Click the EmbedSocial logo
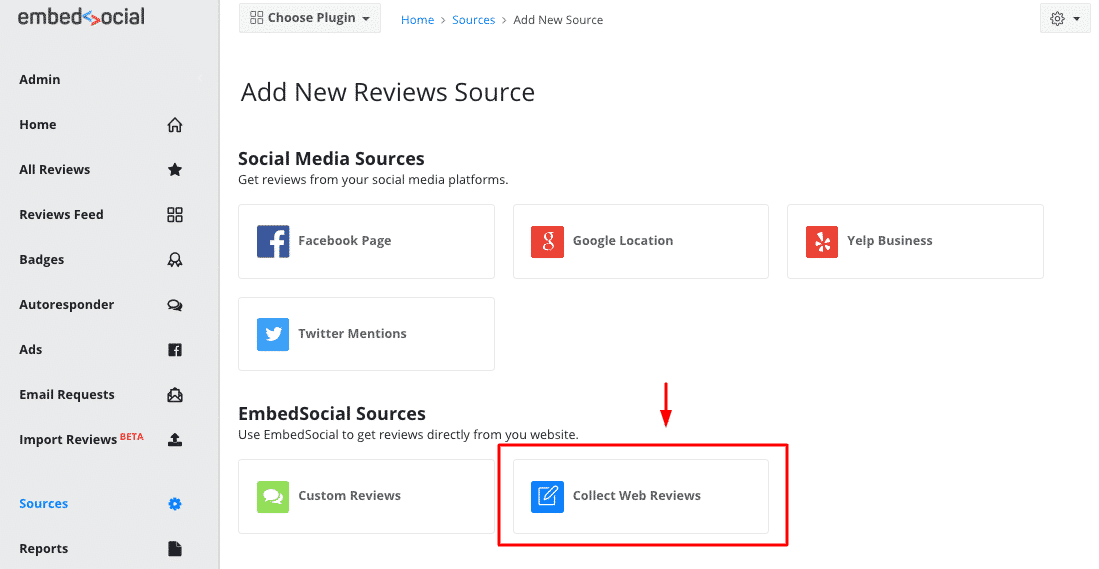The height and width of the screenshot is (569, 1099). [x=81, y=17]
